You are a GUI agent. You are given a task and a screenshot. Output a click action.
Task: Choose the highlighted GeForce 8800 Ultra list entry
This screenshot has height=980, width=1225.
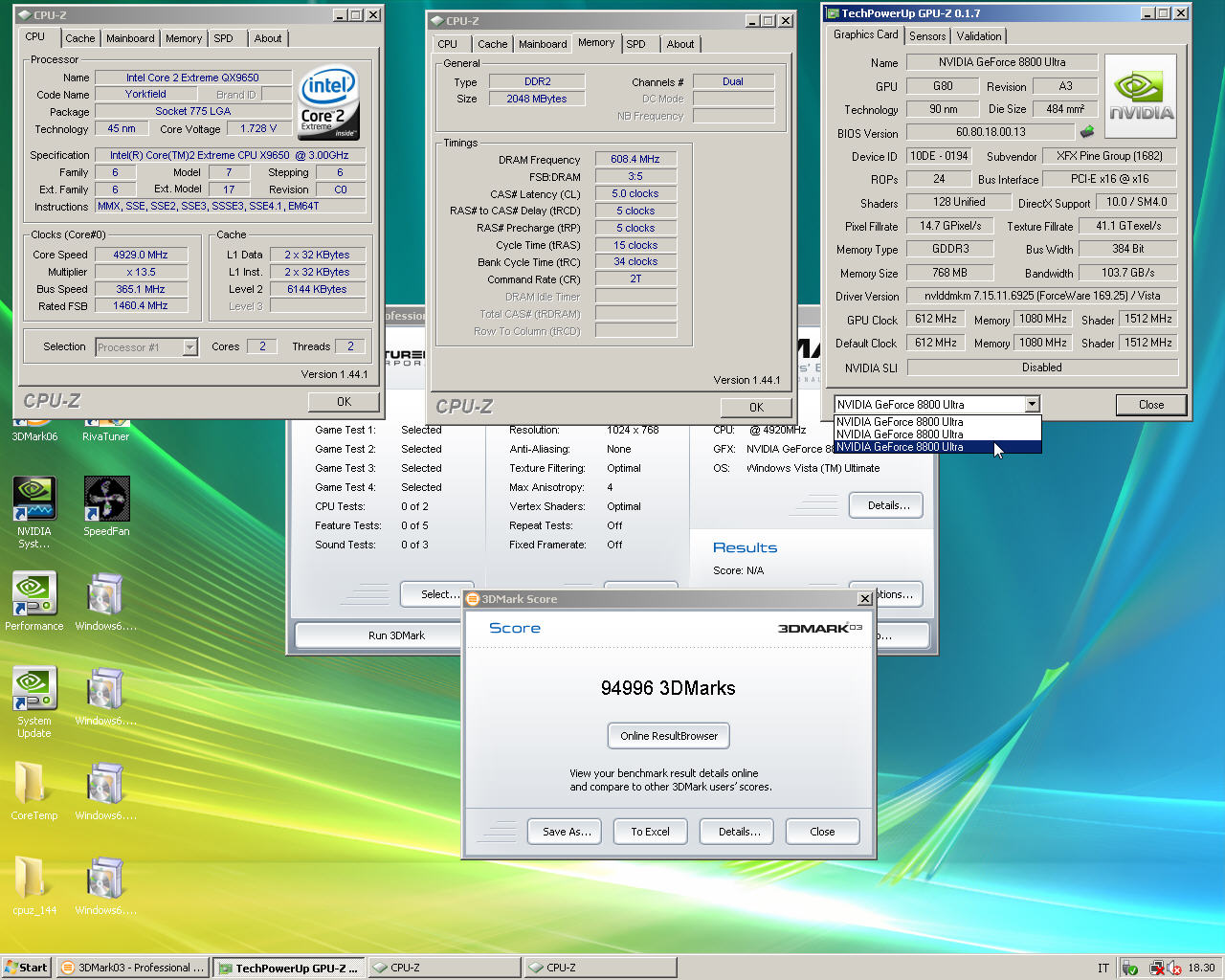pos(937,447)
